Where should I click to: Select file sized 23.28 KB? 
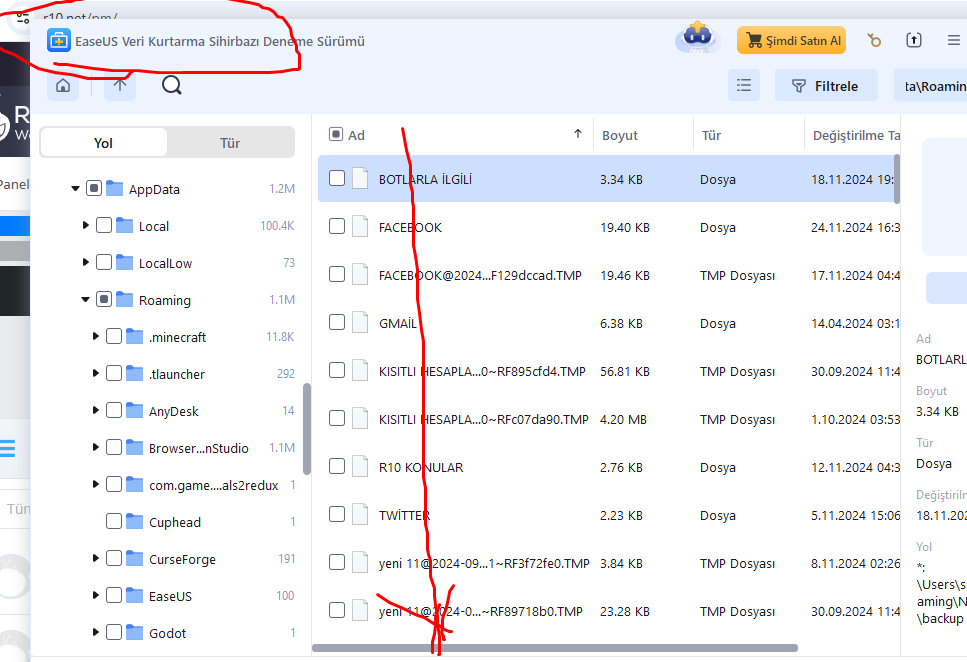[608, 610]
